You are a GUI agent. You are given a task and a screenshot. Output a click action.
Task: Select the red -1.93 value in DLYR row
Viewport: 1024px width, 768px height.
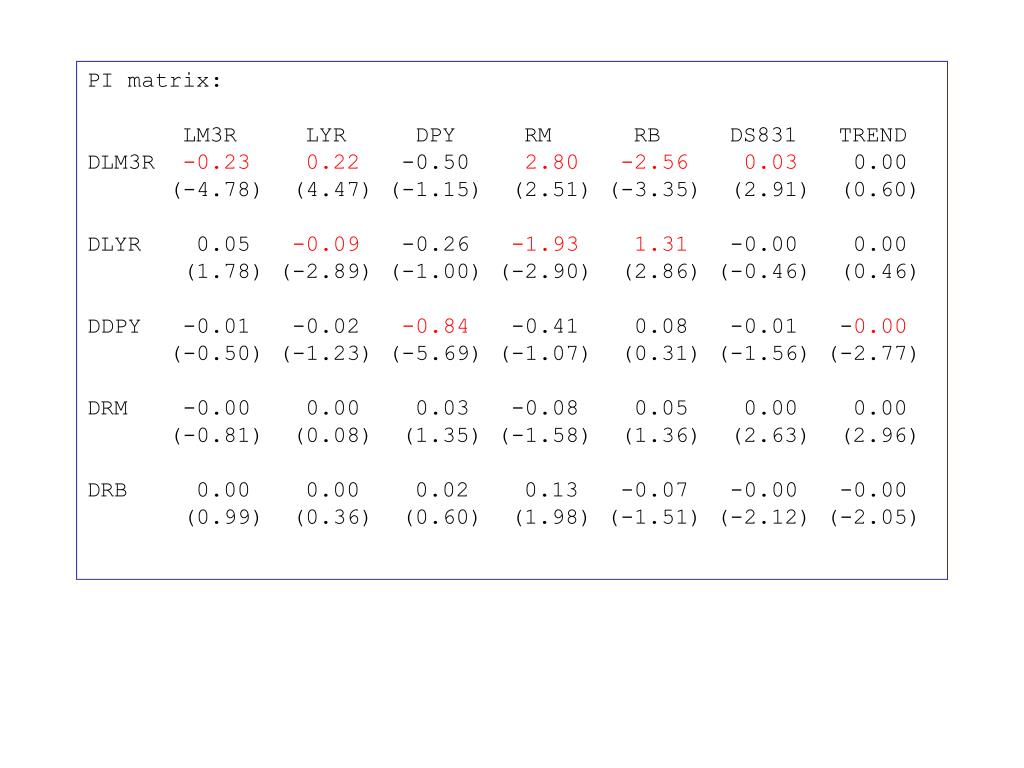(545, 244)
